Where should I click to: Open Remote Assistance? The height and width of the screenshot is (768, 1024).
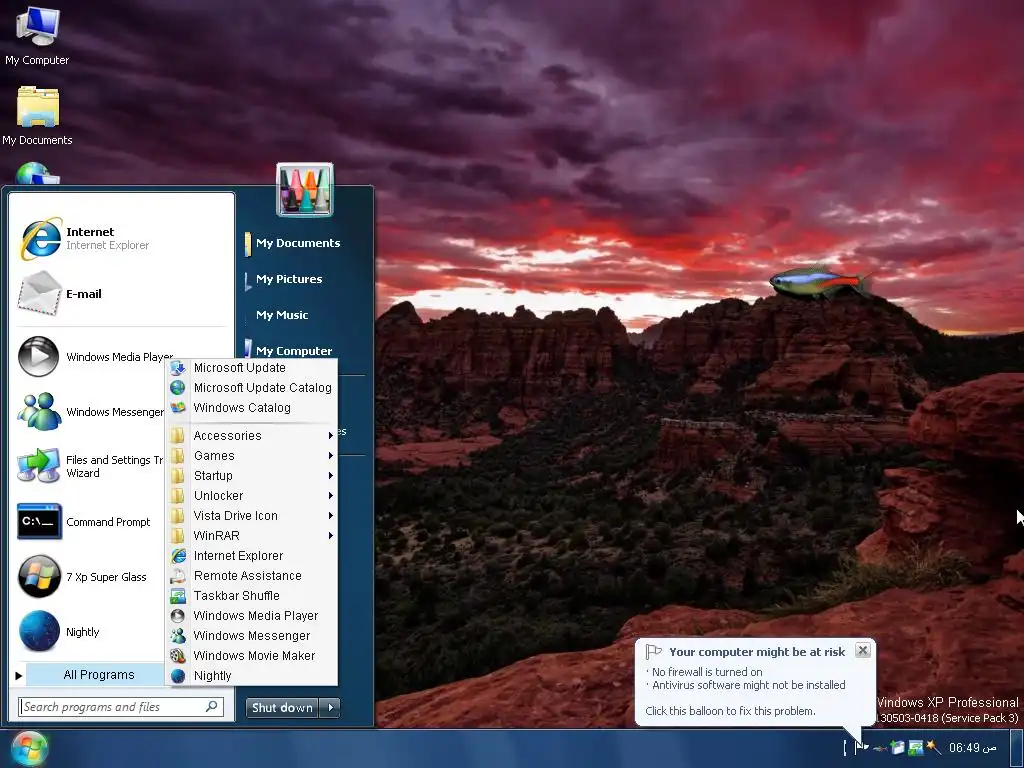252,576
